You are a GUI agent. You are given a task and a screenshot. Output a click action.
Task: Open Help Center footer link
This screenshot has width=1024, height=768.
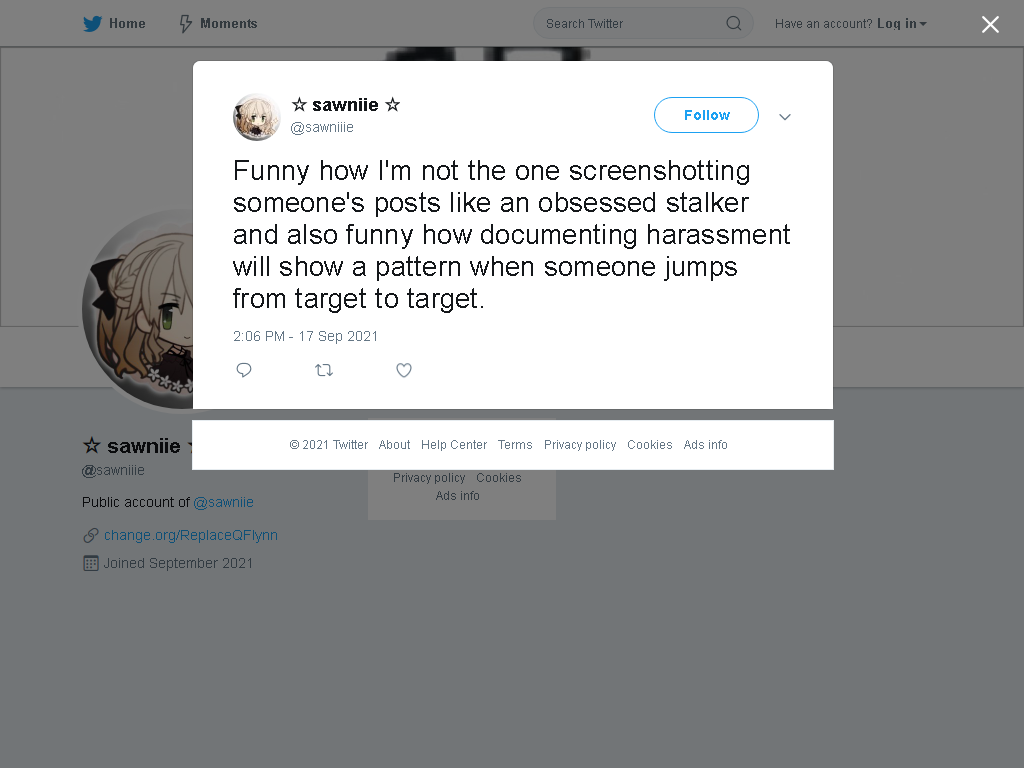click(454, 445)
